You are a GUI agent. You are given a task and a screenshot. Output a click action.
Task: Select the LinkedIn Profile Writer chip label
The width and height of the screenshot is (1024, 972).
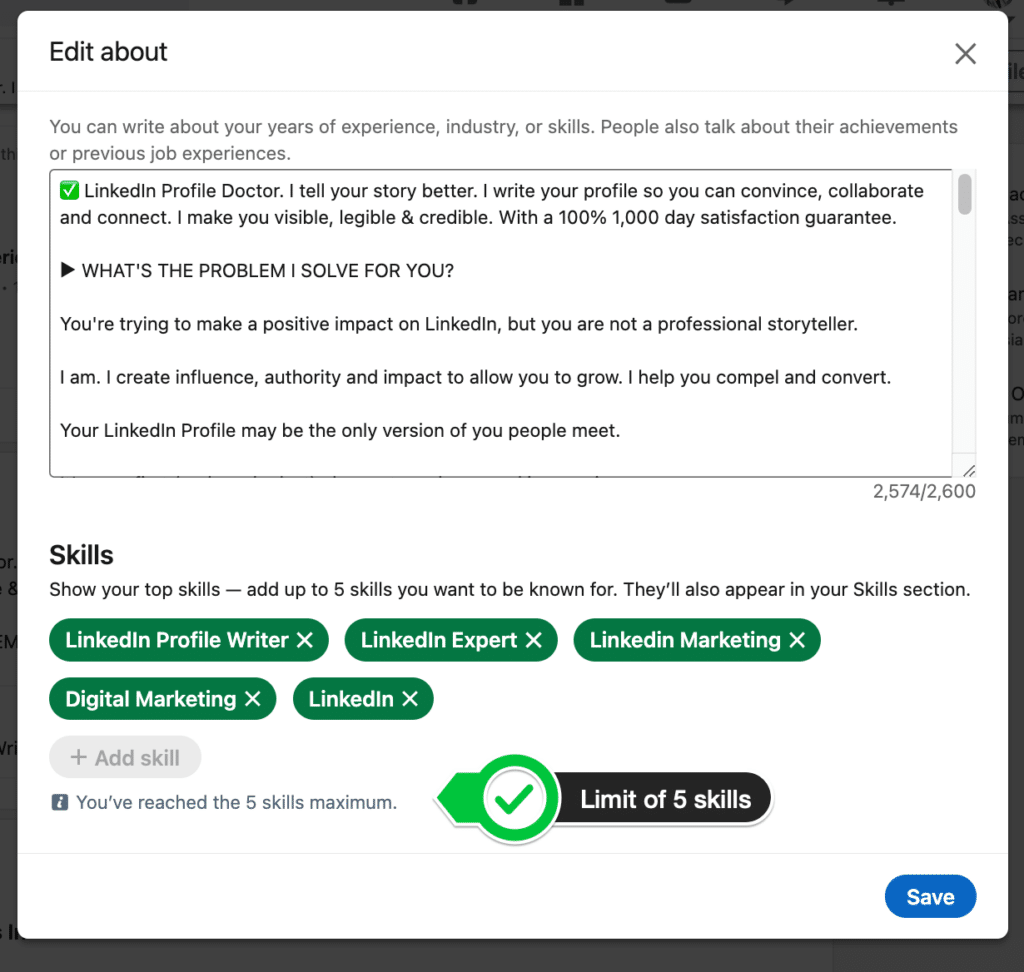pos(176,640)
